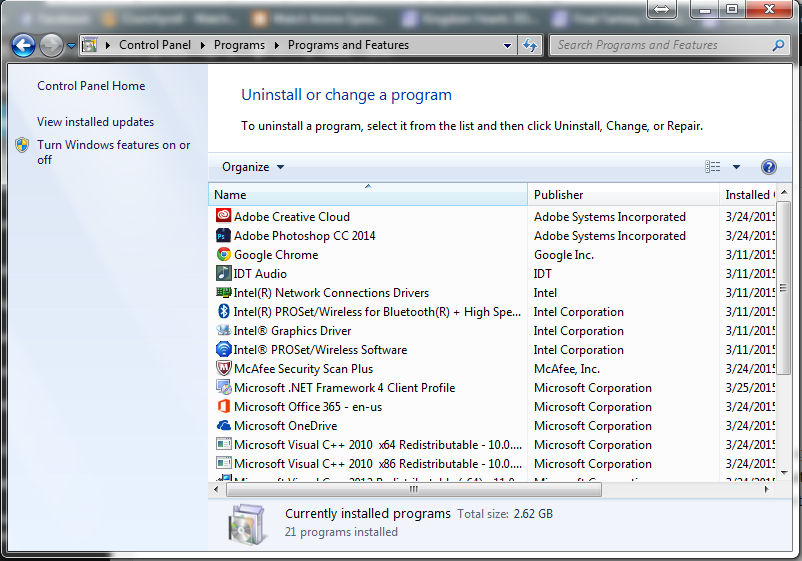Click the horizontal scrollbar thumb
This screenshot has width=802, height=561.
tap(414, 489)
